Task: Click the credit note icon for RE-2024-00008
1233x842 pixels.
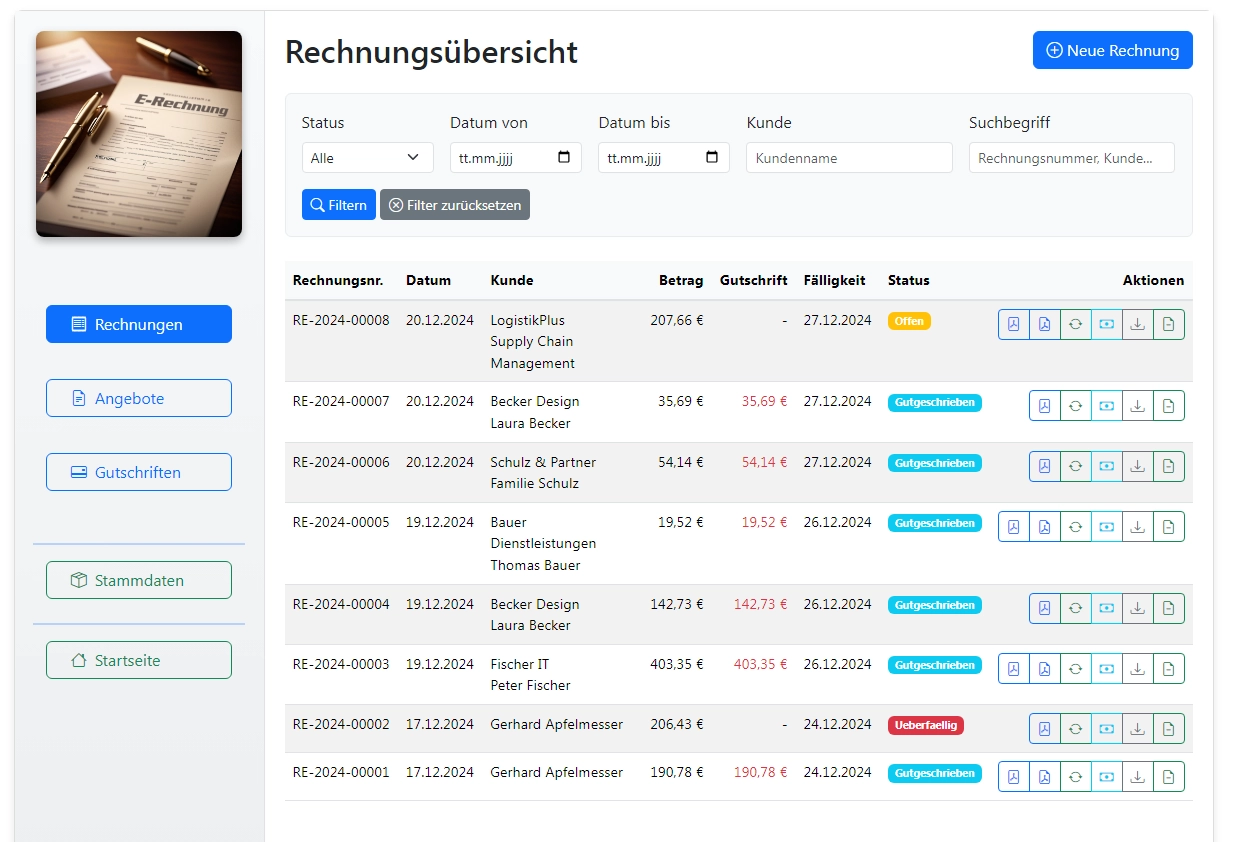Action: (x=1168, y=324)
